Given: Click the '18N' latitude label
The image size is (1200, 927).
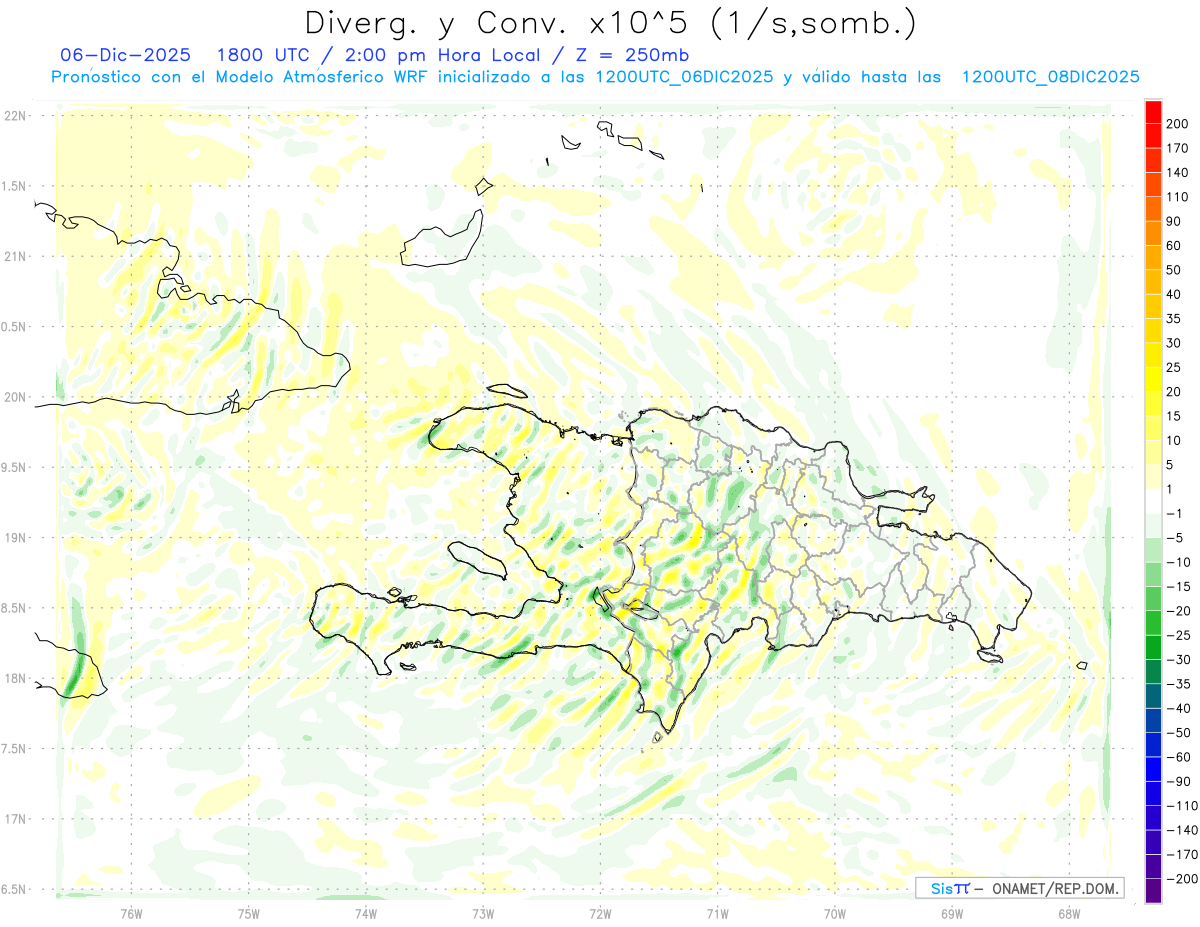Looking at the screenshot, I should pyautogui.click(x=15, y=678).
